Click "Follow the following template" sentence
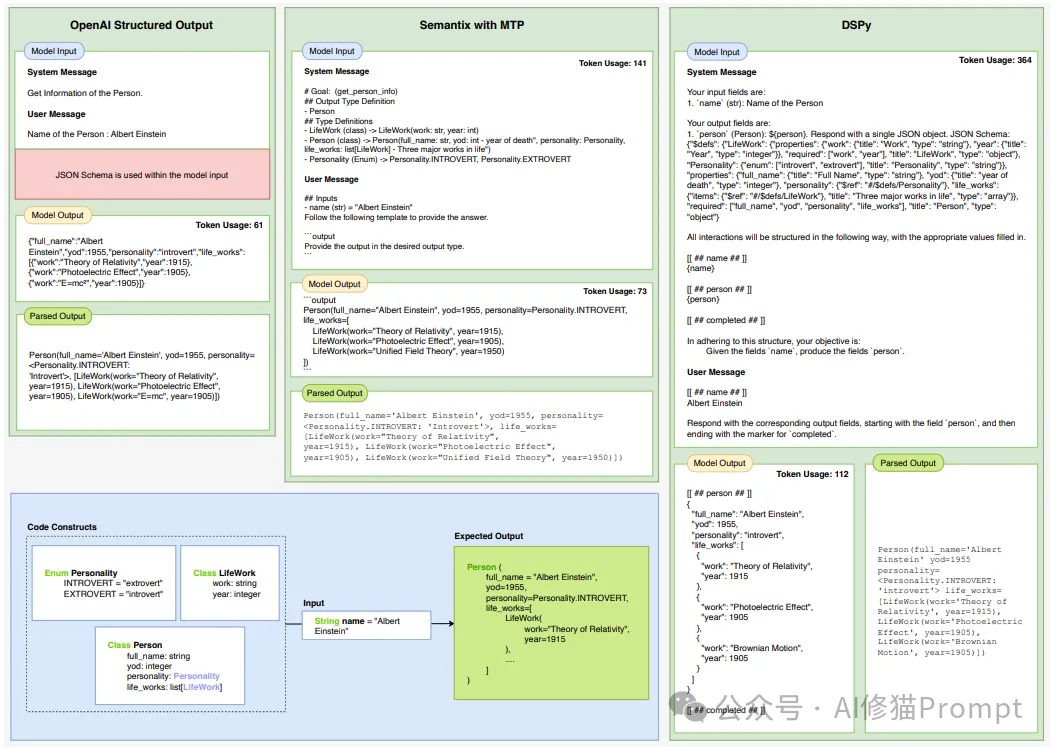Viewport: 1056px width, 750px height. [x=396, y=217]
